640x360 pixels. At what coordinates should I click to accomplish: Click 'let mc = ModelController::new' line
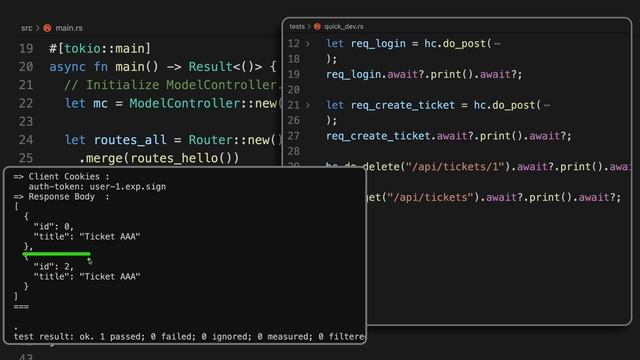tap(173, 103)
